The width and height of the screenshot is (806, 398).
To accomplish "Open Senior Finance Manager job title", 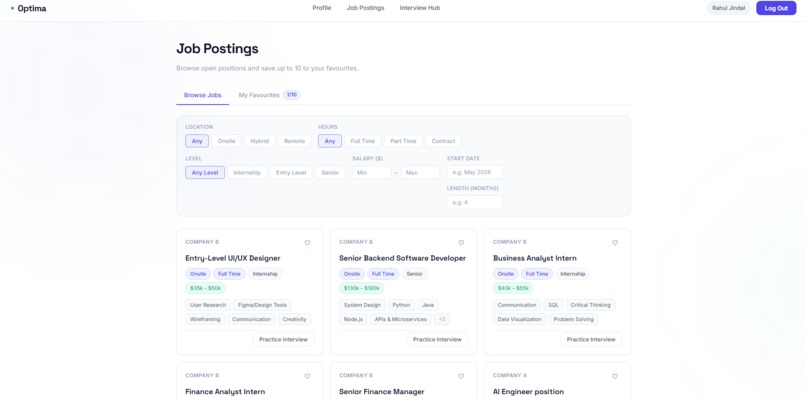I will (x=382, y=392).
